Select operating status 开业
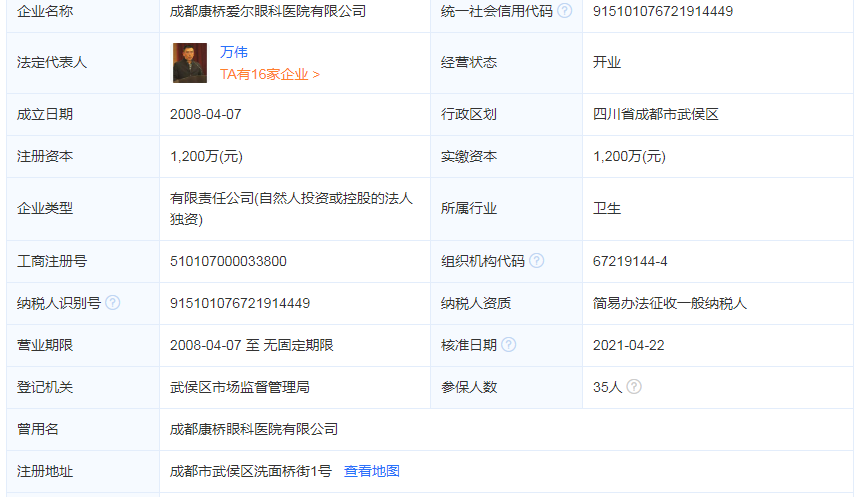 [x=607, y=62]
